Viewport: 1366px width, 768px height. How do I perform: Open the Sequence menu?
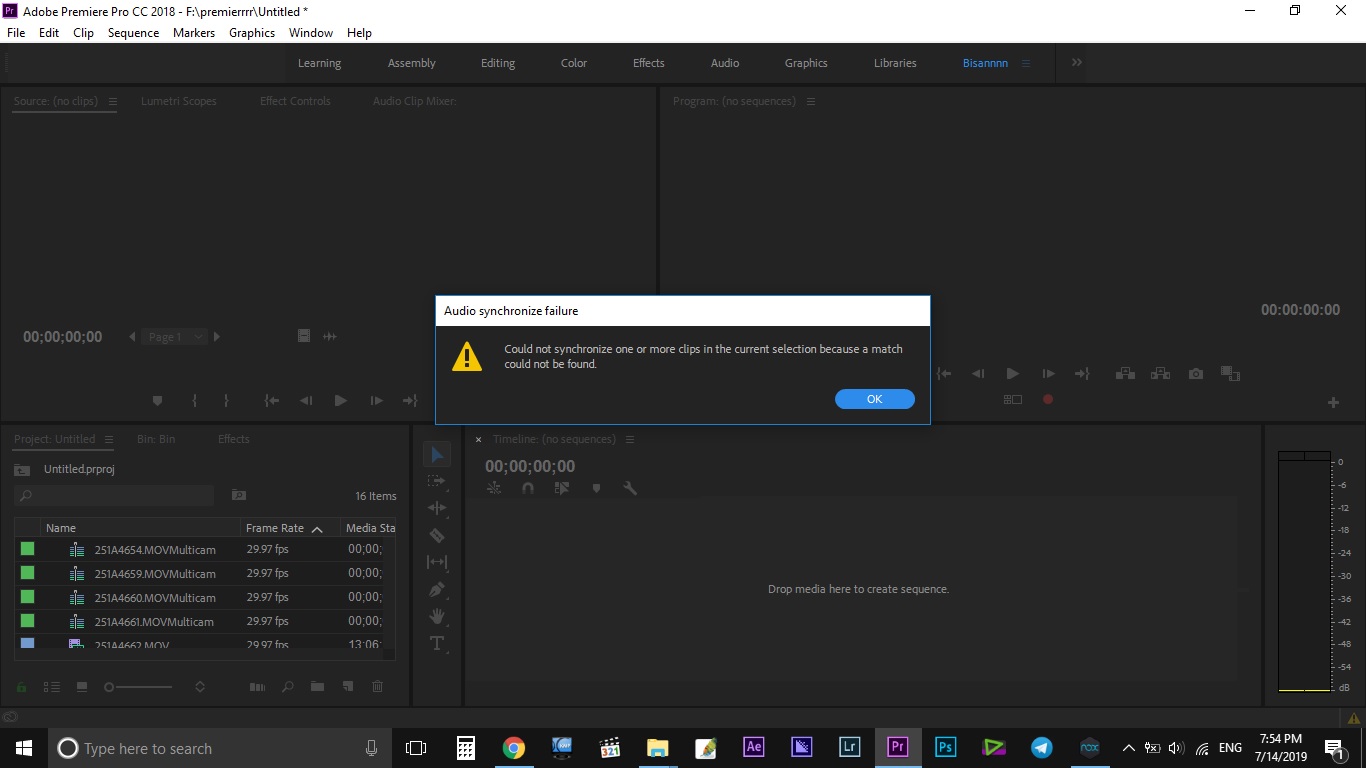133,32
